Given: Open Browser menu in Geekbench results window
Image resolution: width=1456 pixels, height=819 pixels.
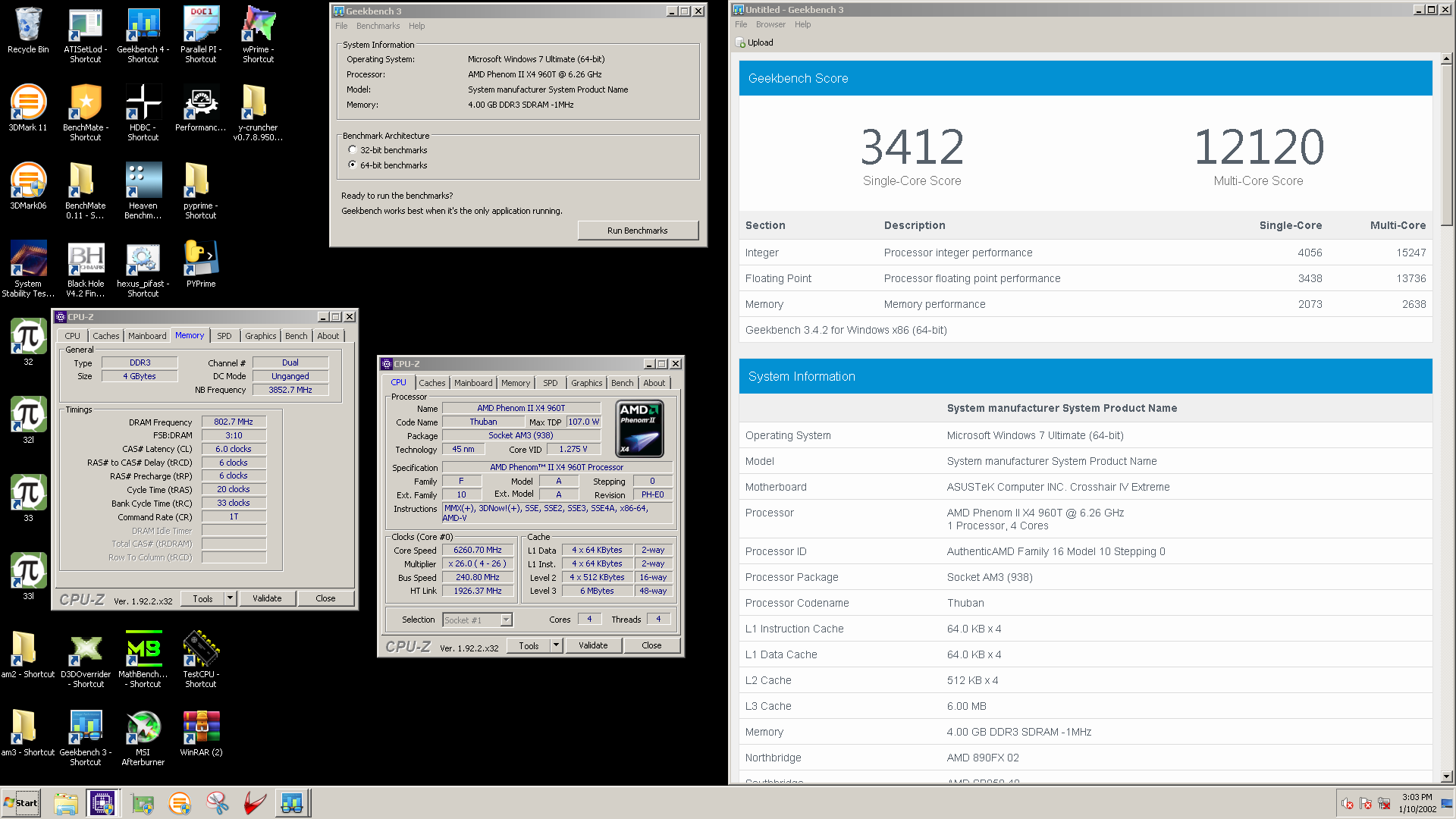Looking at the screenshot, I should coord(770,24).
